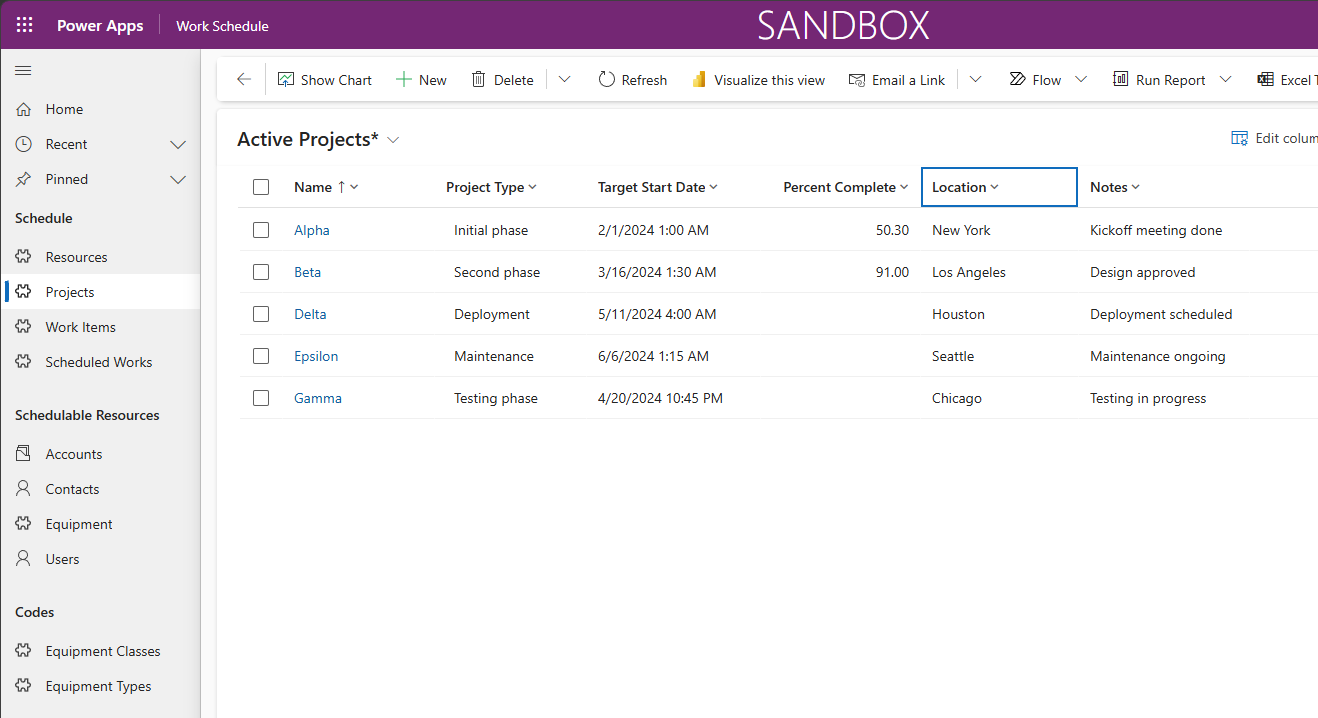Open the Email a Link dropdown arrow
The width and height of the screenshot is (1318, 718).
(x=976, y=80)
